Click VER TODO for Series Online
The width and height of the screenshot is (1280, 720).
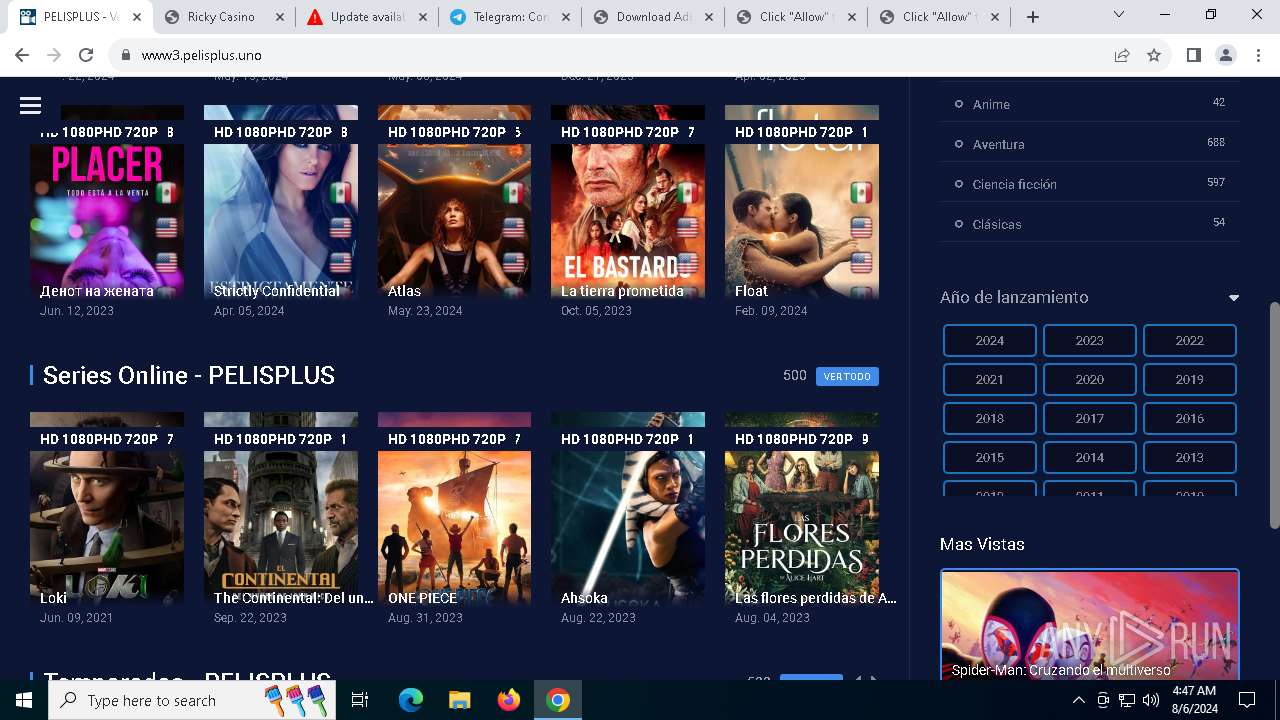tap(847, 376)
